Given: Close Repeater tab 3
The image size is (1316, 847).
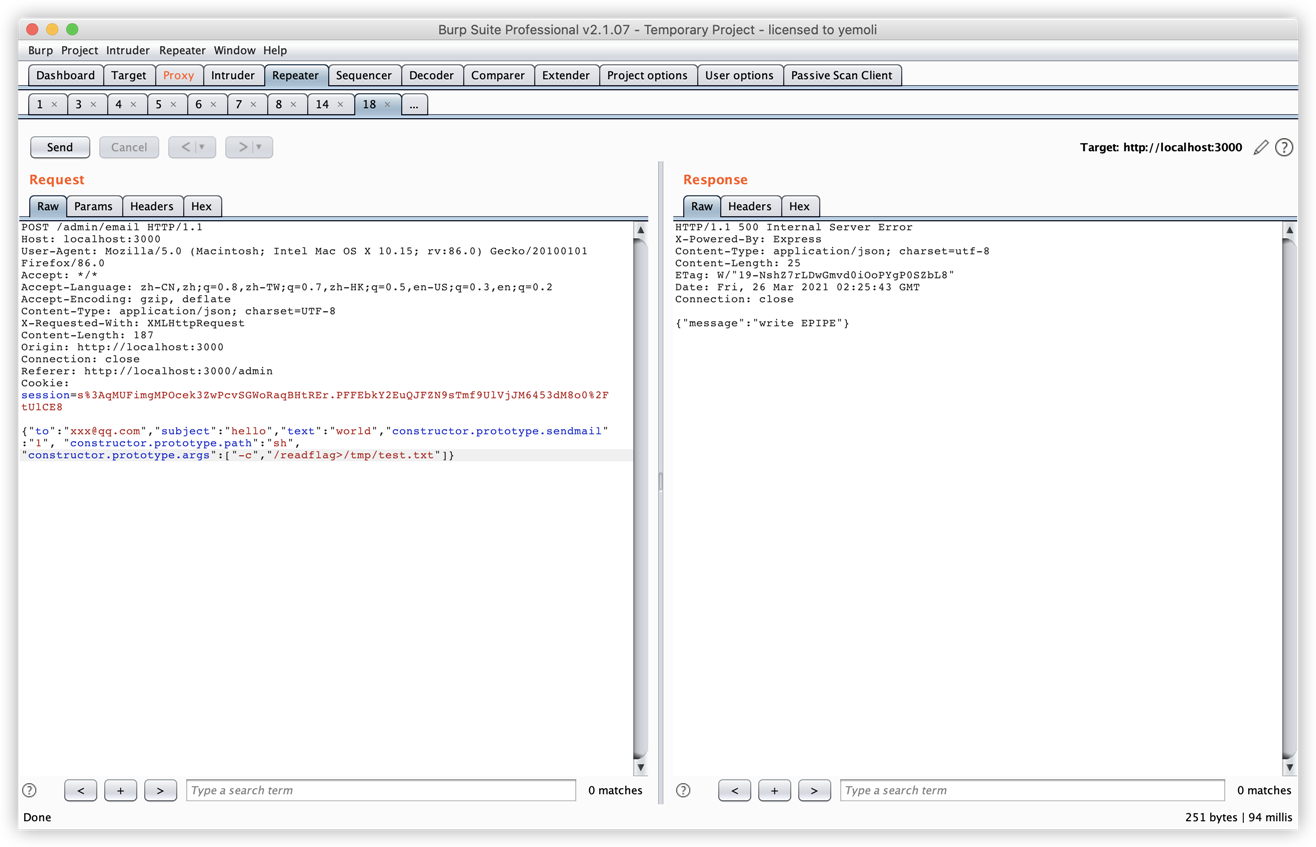Looking at the screenshot, I should (94, 104).
